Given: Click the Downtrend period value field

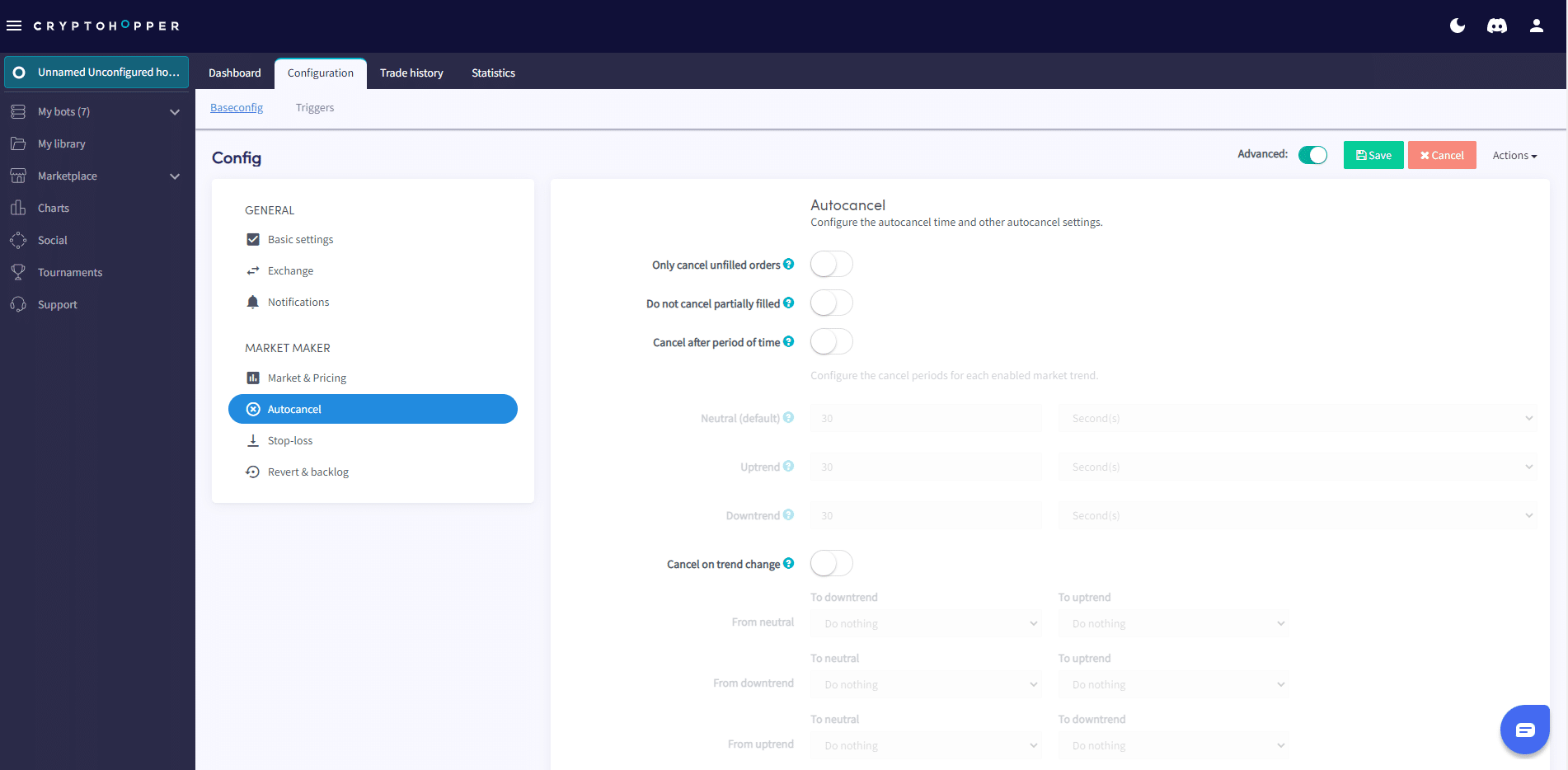Looking at the screenshot, I should coord(926,515).
